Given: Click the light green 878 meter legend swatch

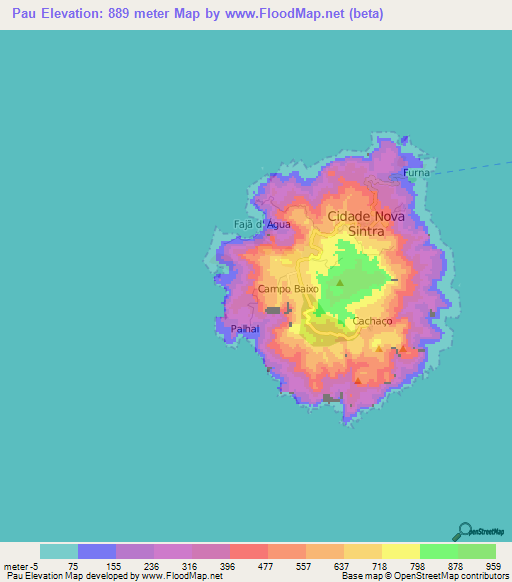Looking at the screenshot, I should tap(477, 552).
